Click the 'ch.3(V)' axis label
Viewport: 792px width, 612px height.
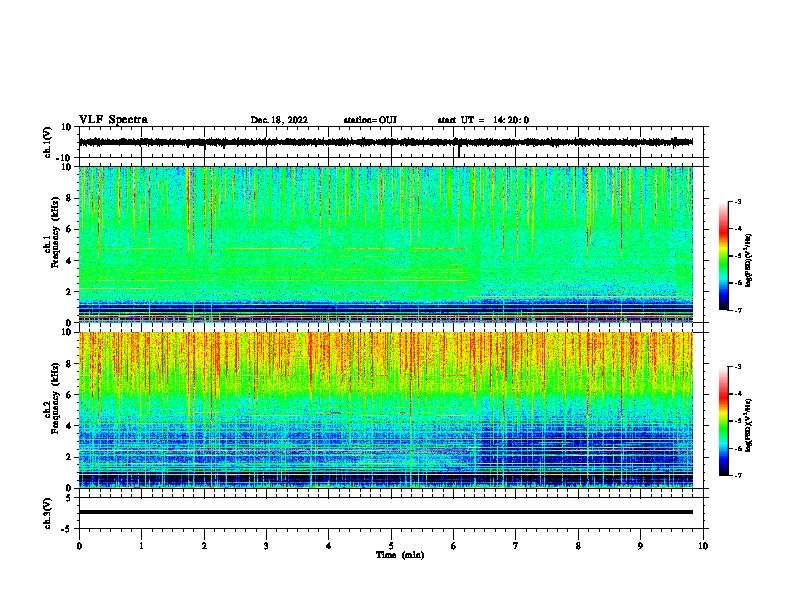point(48,513)
